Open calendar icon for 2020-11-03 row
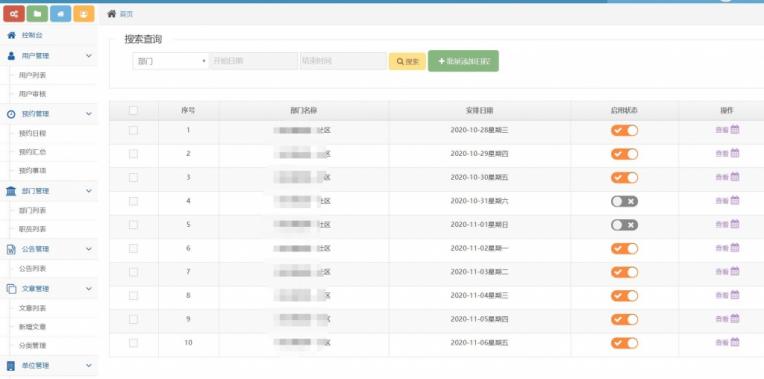This screenshot has height=379, width=764. coord(735,271)
